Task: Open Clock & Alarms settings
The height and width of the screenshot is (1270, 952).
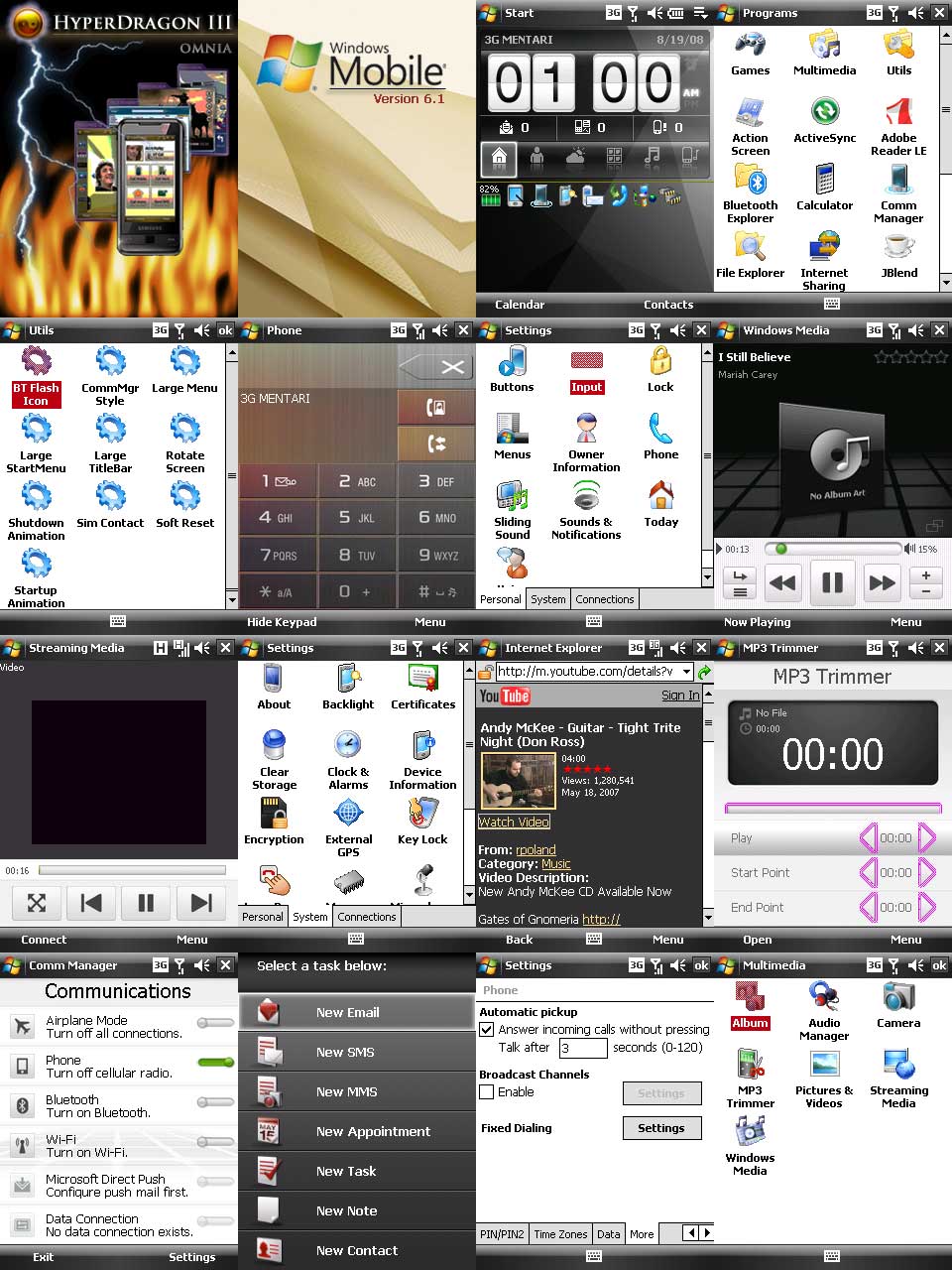Action: 348,761
